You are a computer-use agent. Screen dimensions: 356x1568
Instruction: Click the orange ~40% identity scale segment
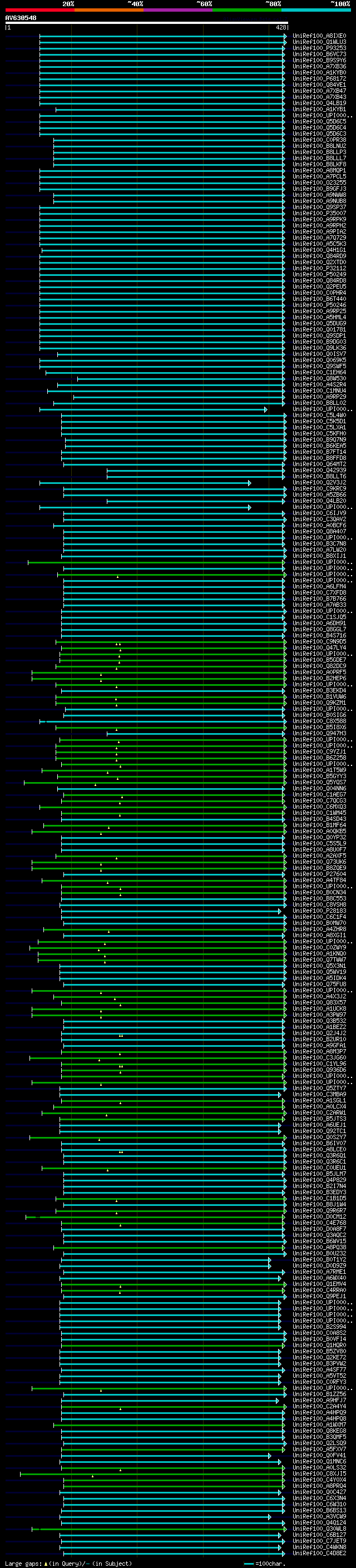coord(109,10)
